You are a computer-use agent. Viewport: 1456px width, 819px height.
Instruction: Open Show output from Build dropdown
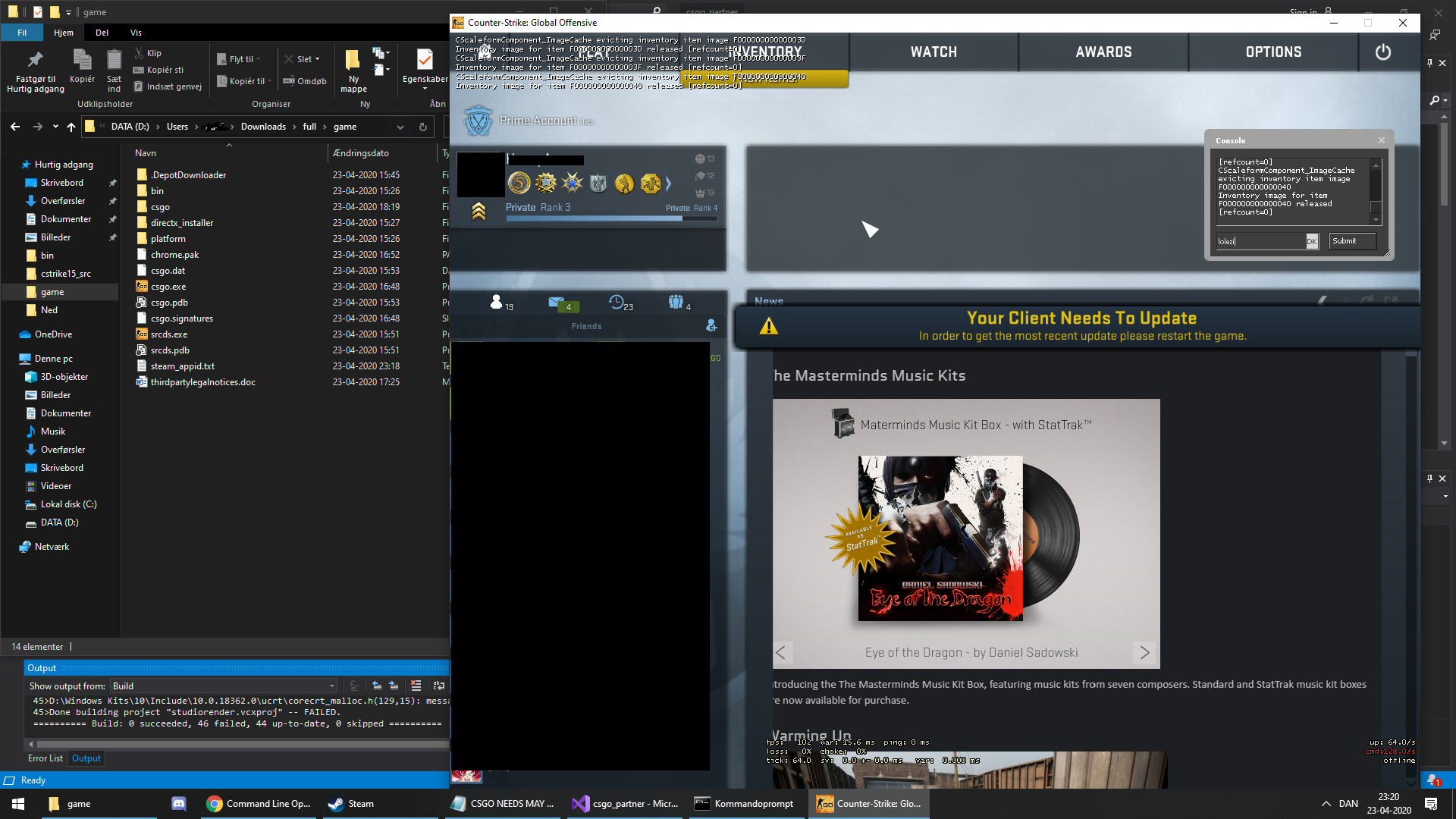[x=224, y=686]
